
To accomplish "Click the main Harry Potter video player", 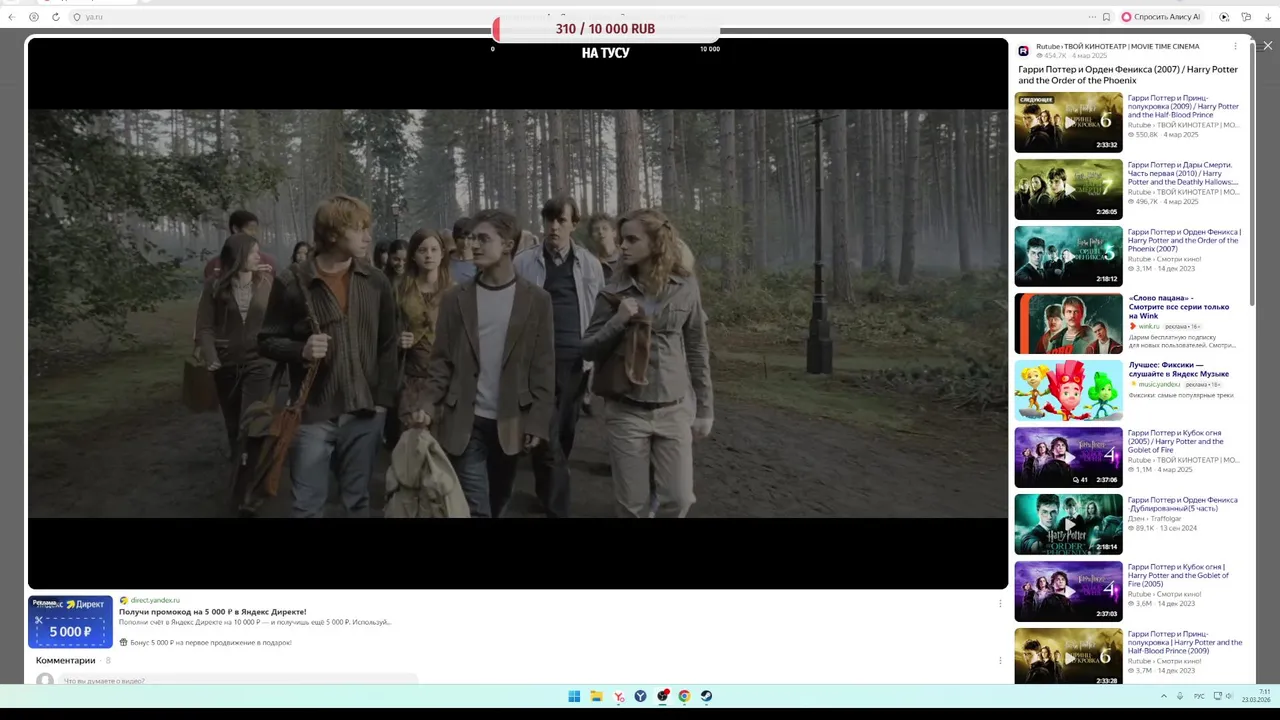I will click(518, 313).
